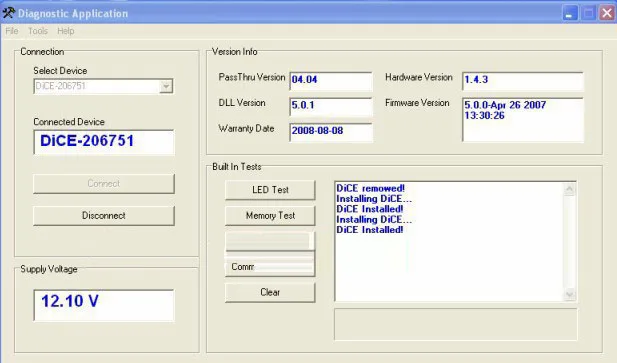Click the log scrollbar up arrow
617x363 pixels.
point(569,190)
